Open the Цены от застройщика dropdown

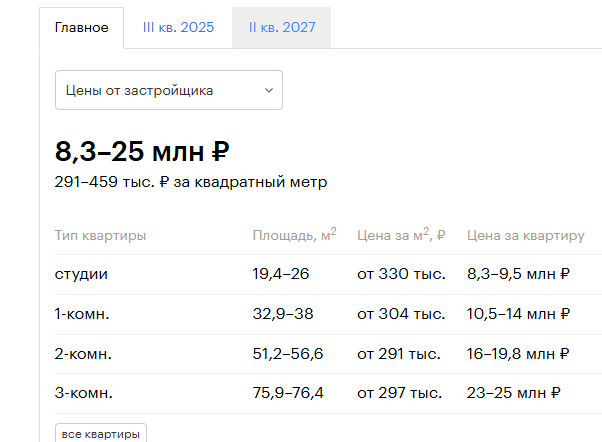point(169,90)
